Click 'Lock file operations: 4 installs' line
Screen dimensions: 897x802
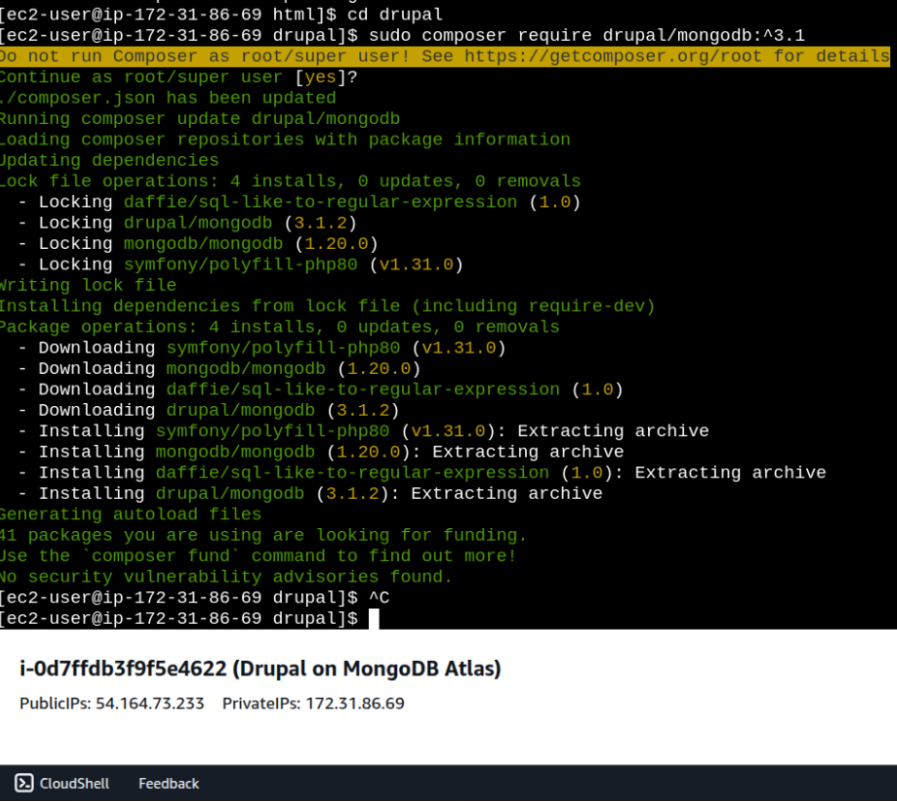point(290,181)
